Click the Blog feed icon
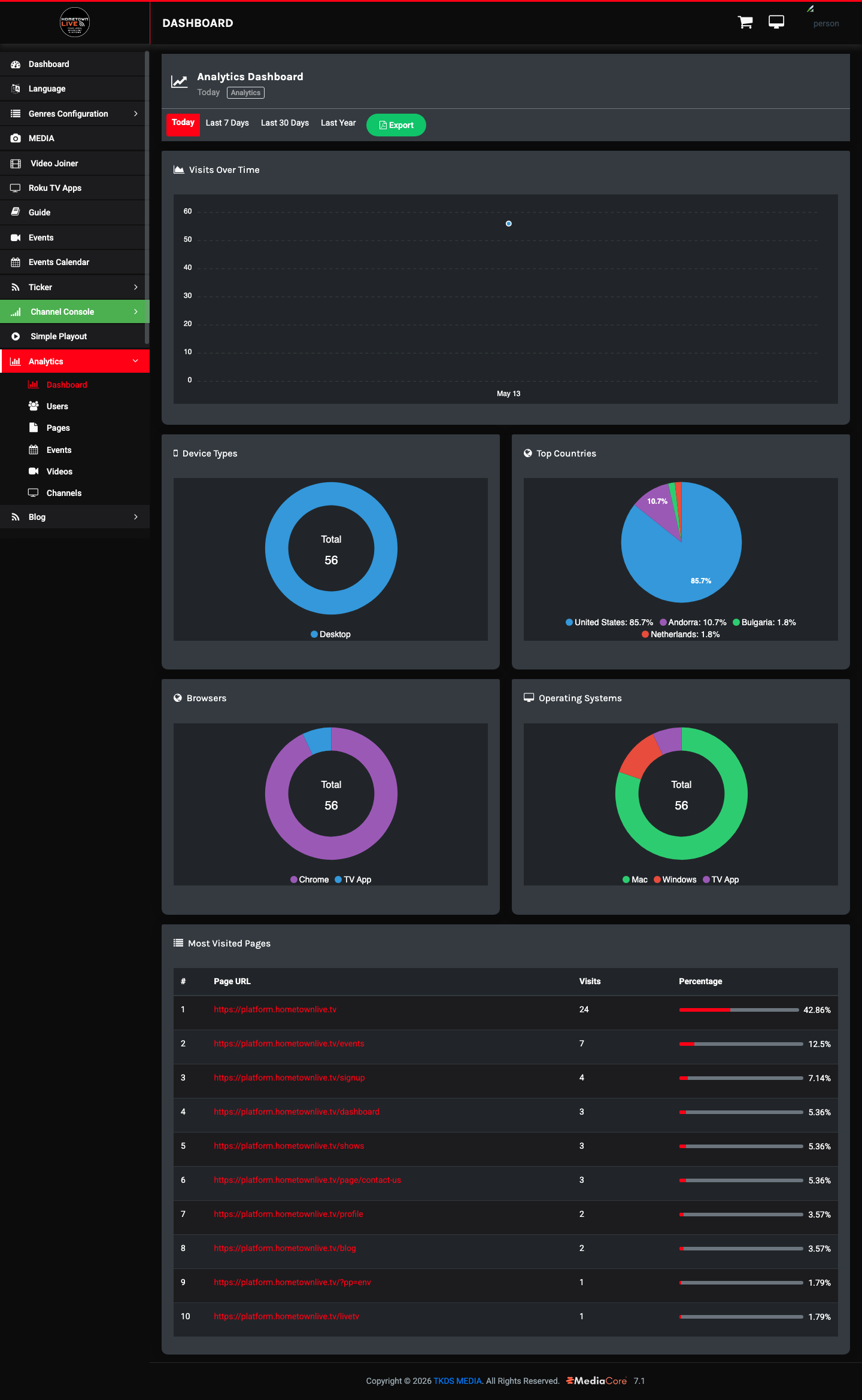 (16, 517)
